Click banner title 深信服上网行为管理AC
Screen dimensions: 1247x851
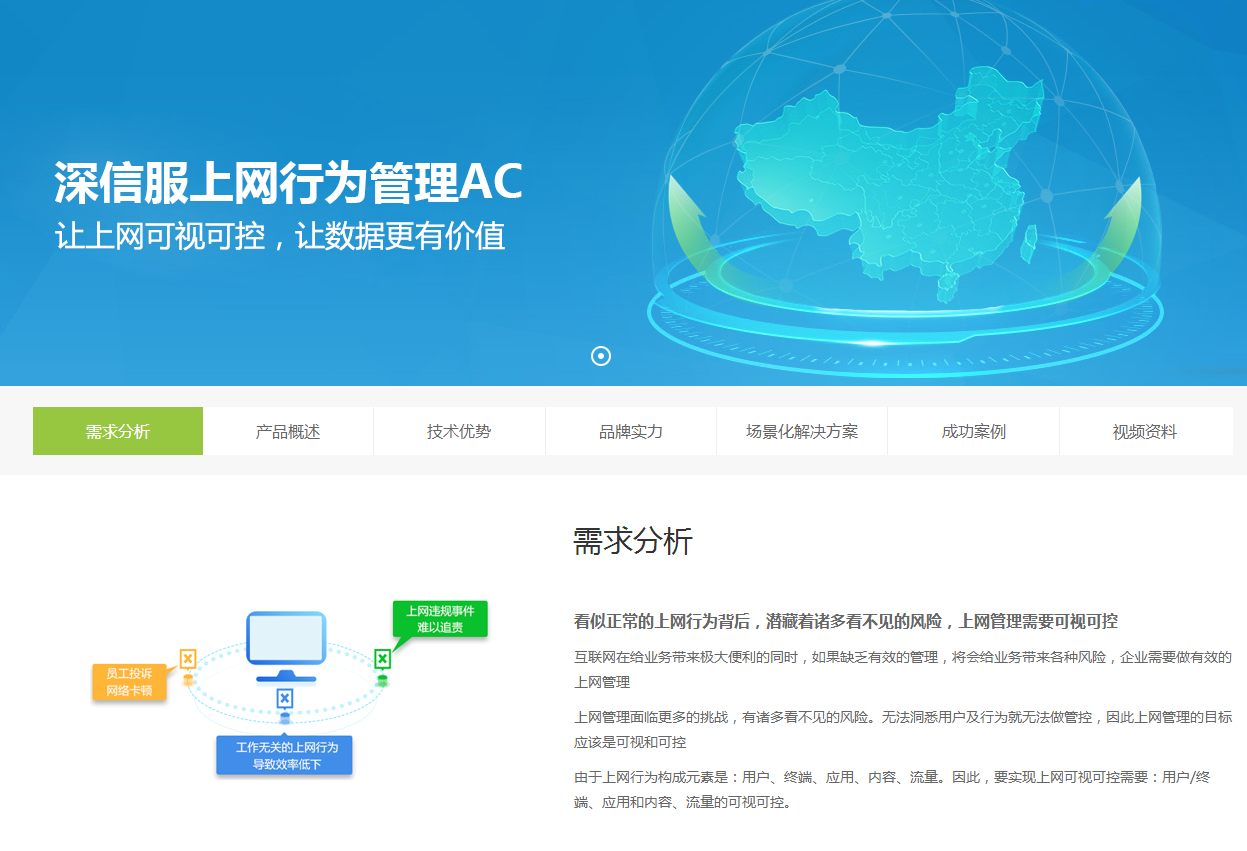(288, 183)
